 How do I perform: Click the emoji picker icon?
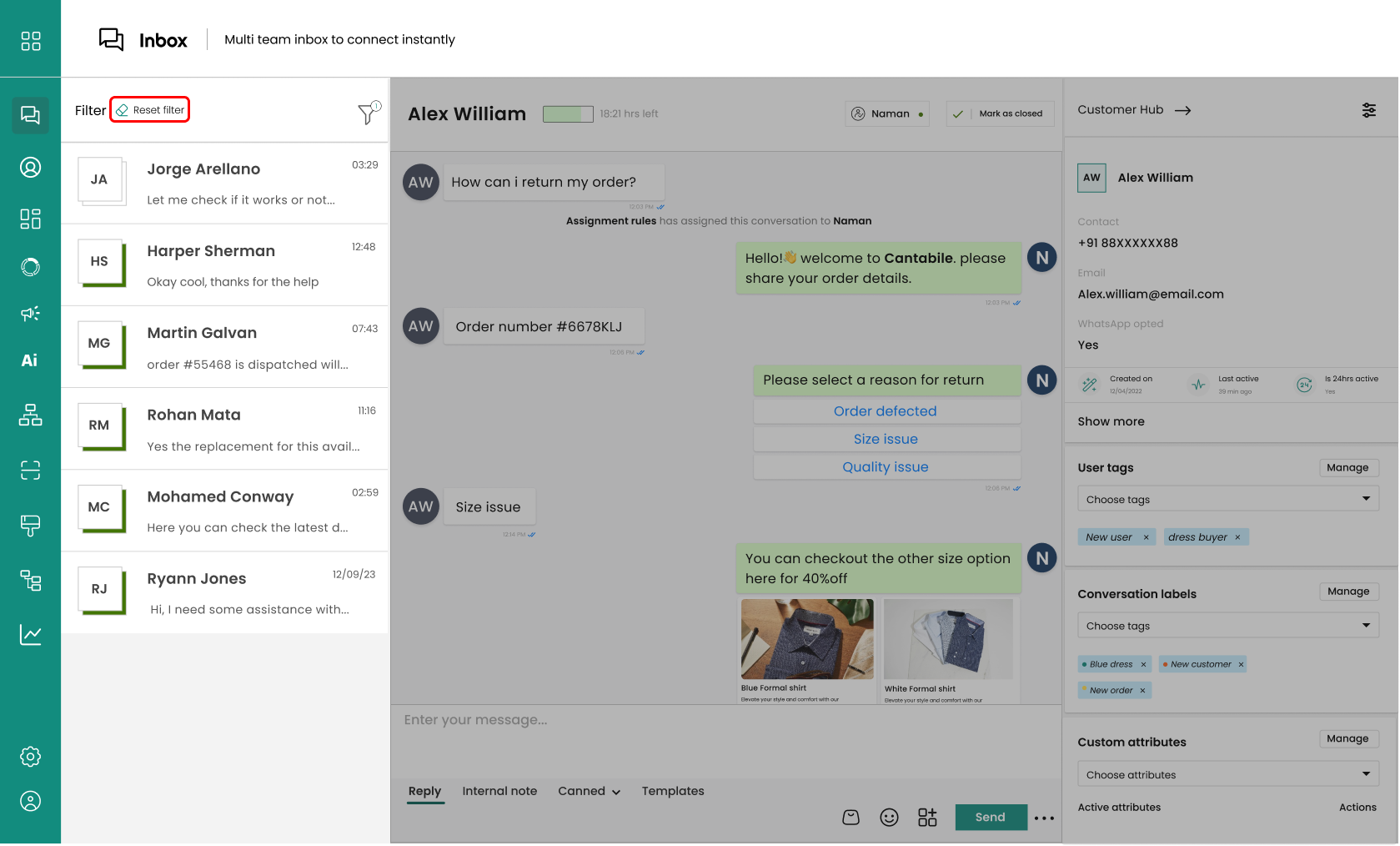889,818
